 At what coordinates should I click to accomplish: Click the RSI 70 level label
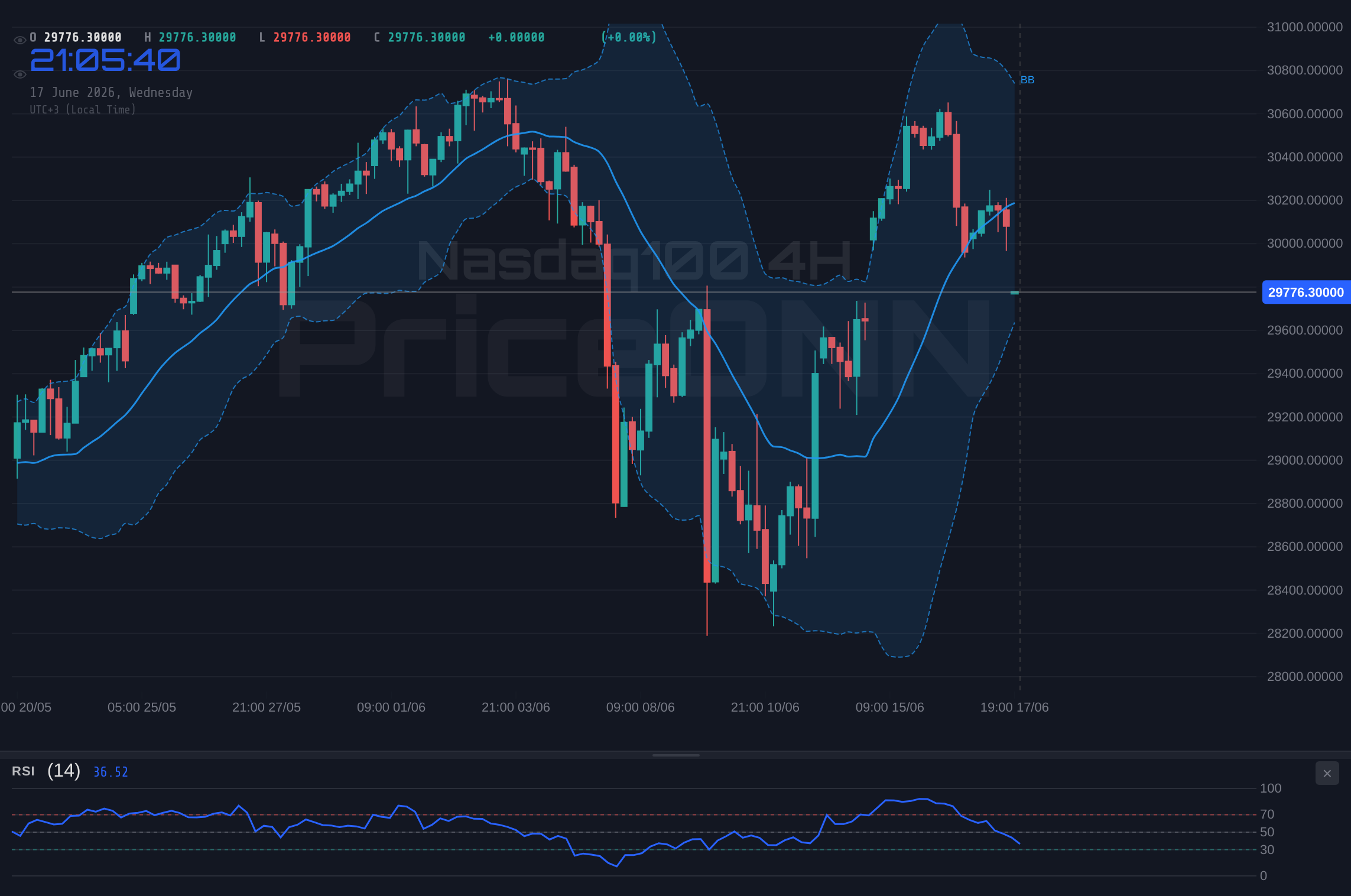pos(1266,814)
